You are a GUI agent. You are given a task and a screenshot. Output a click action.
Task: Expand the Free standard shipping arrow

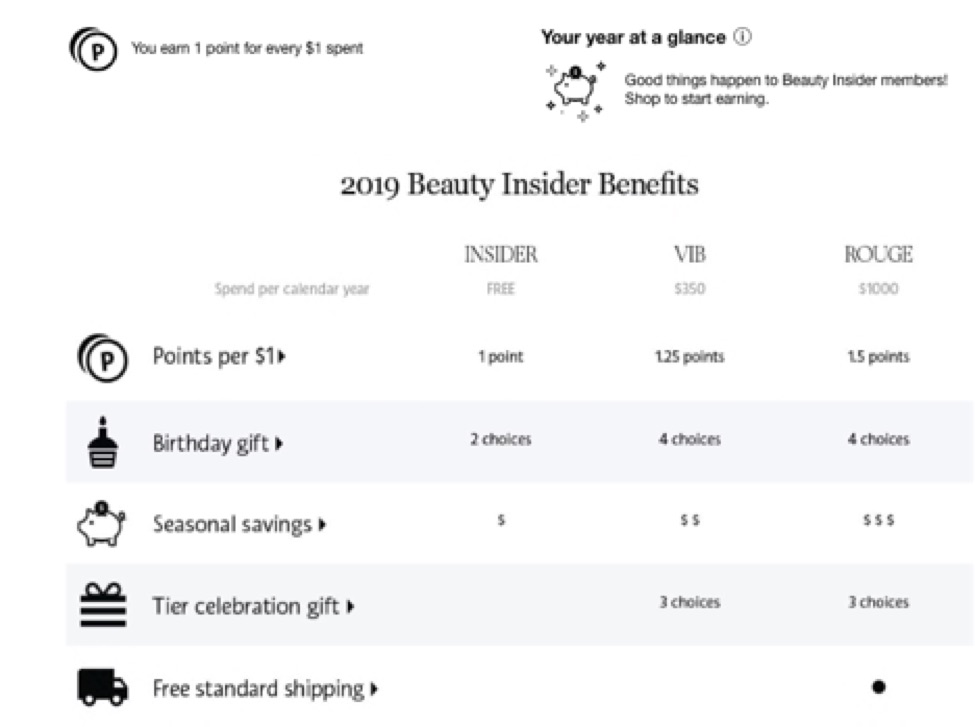pyautogui.click(x=374, y=689)
